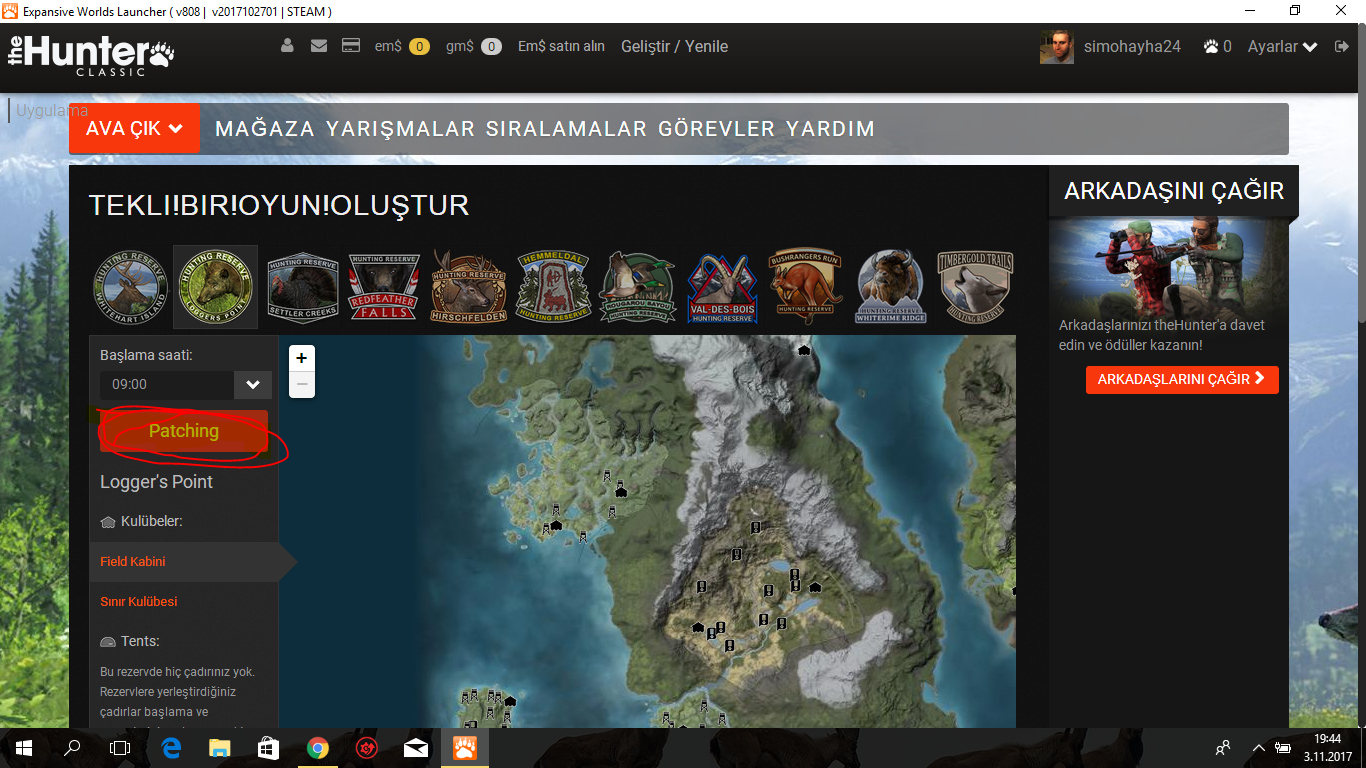Select the Bushrangers Run reserve badge
The height and width of the screenshot is (768, 1366).
pyautogui.click(x=805, y=288)
